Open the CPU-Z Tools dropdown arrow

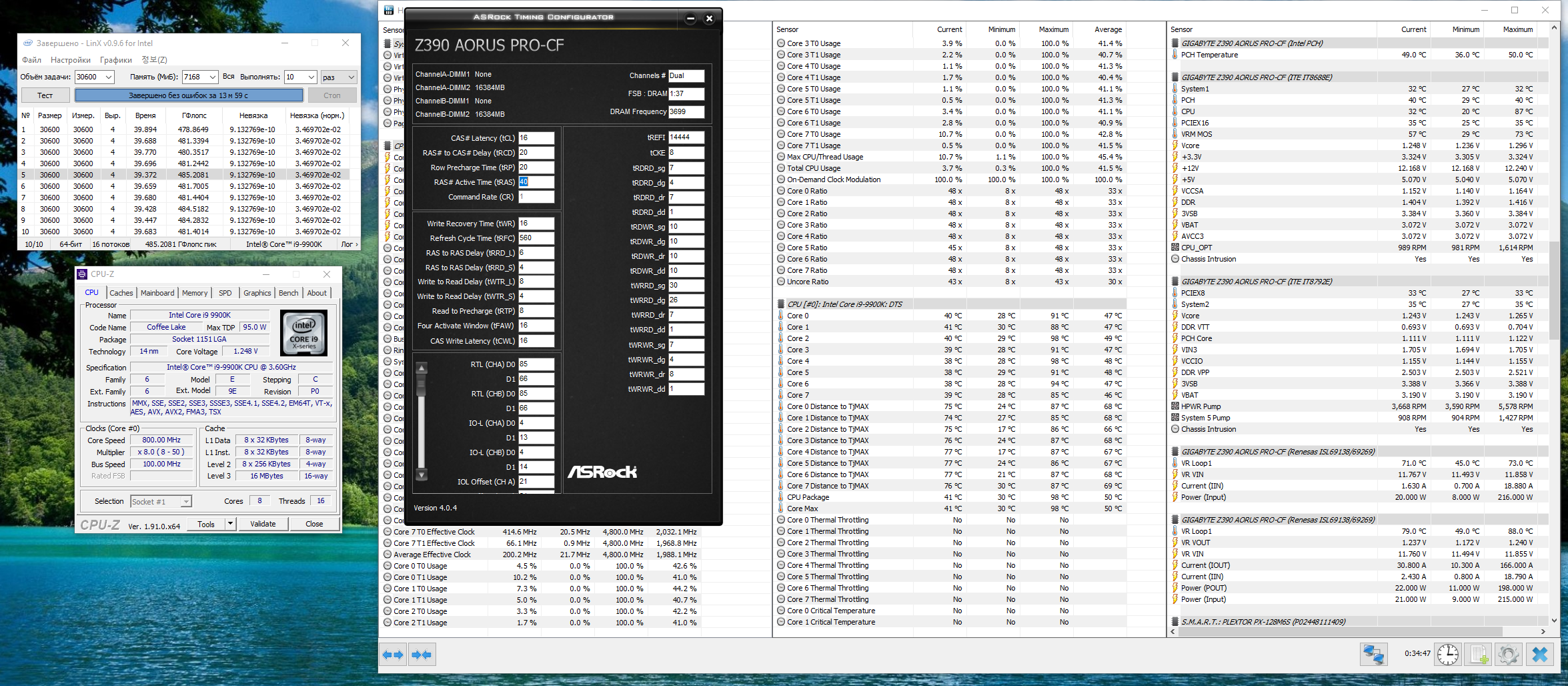(x=230, y=524)
